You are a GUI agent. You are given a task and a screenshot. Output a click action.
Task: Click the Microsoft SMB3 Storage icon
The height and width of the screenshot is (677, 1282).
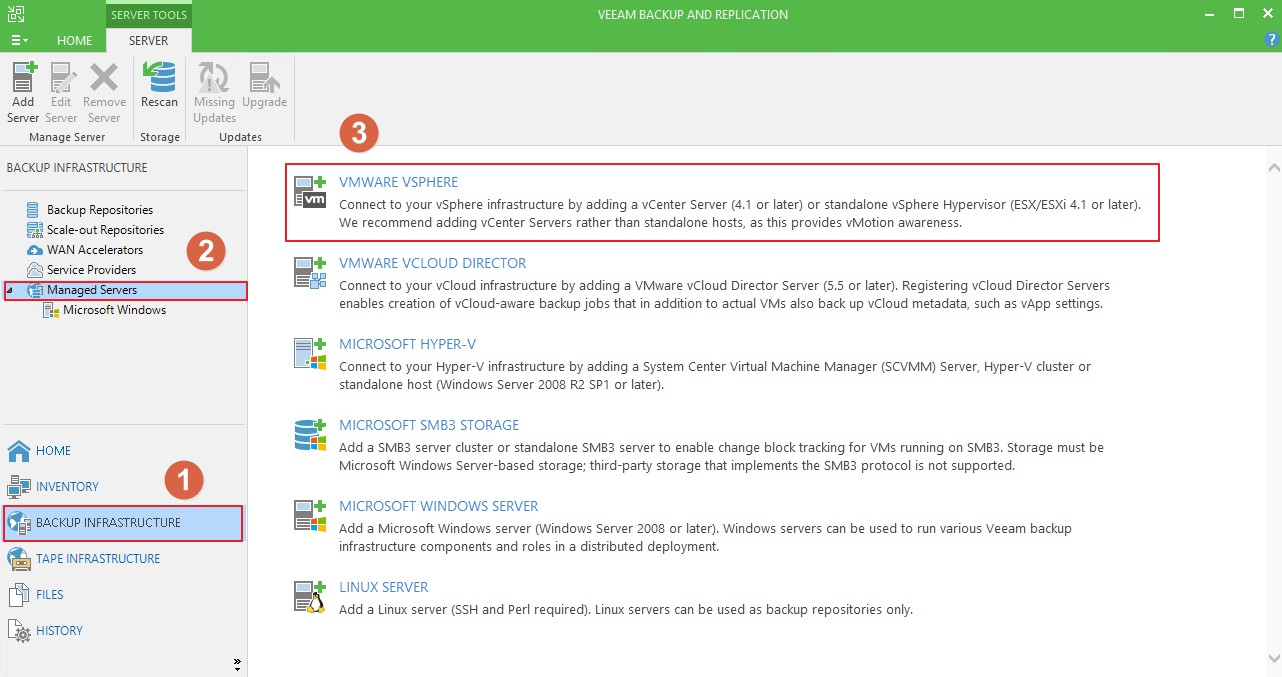310,434
